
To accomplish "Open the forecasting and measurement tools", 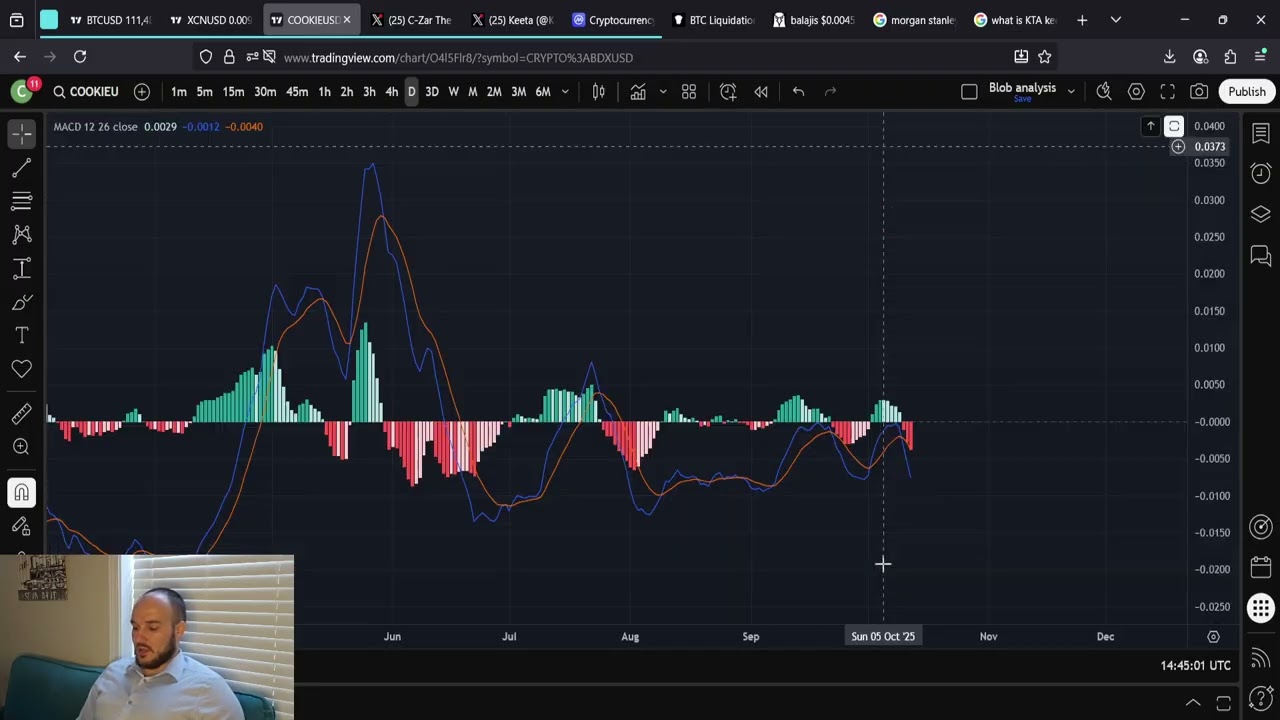I will [21, 268].
